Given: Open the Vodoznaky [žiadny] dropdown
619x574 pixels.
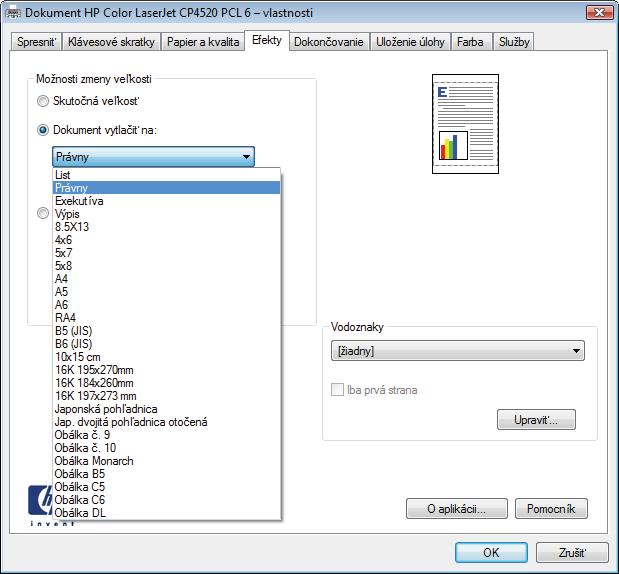Looking at the screenshot, I should point(458,351).
